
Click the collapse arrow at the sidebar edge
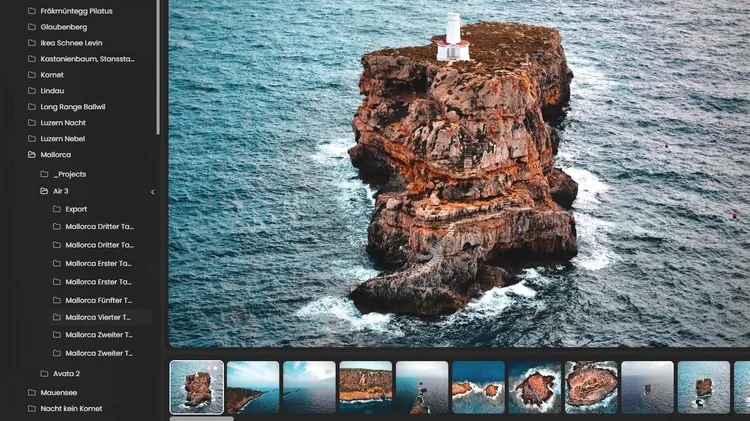point(153,192)
